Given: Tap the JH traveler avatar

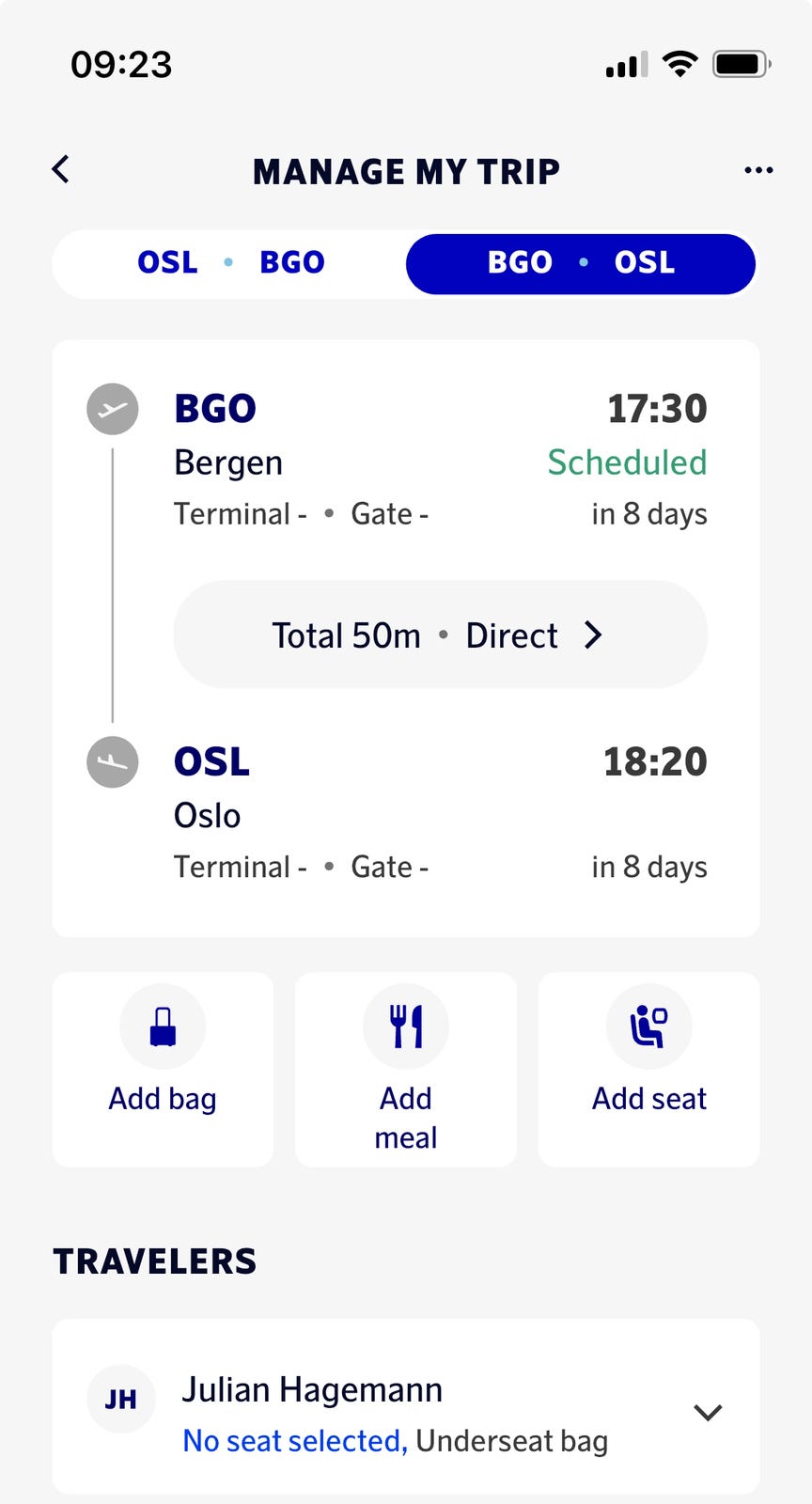Looking at the screenshot, I should point(120,1399).
